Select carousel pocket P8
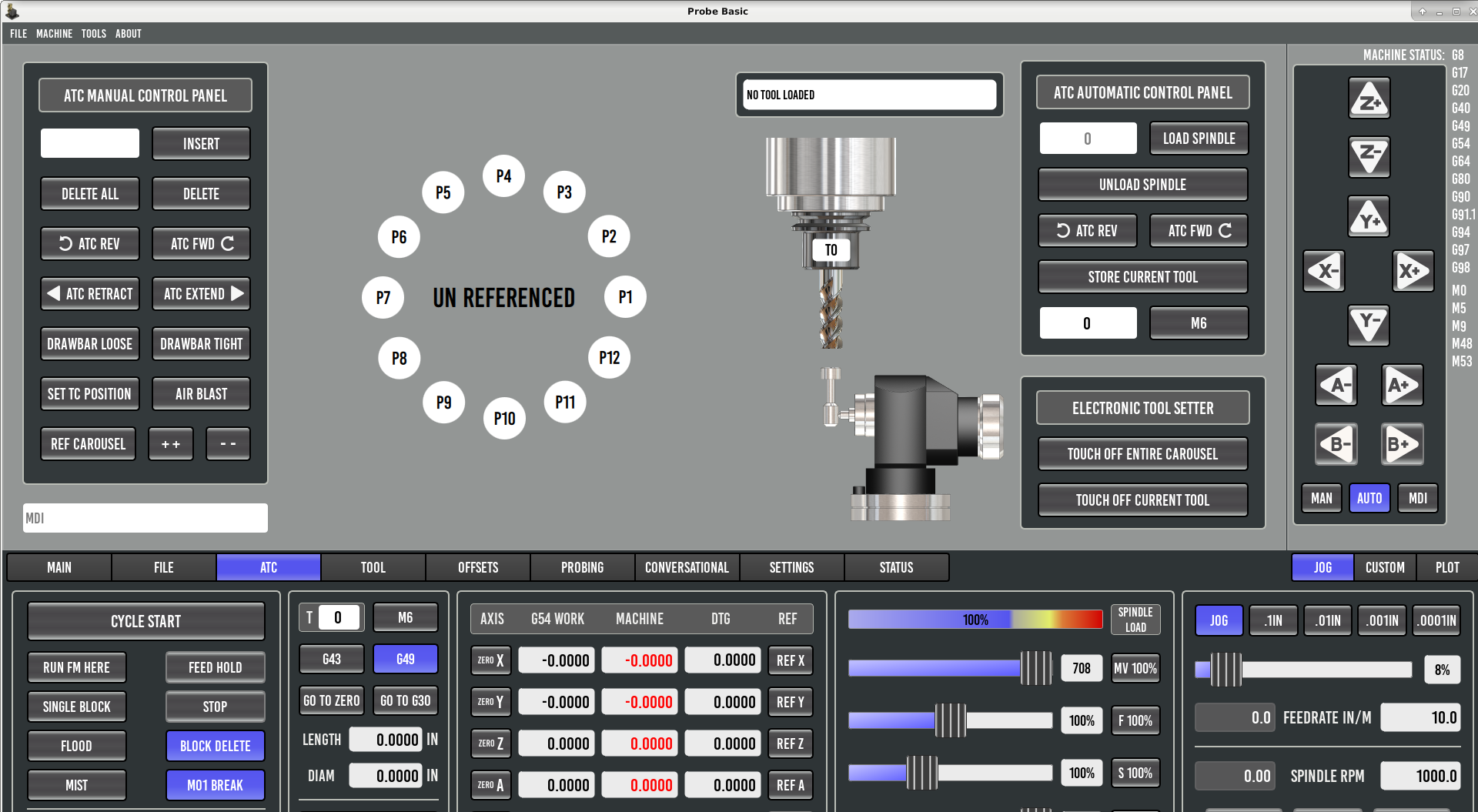This screenshot has width=1478, height=812. tap(399, 358)
